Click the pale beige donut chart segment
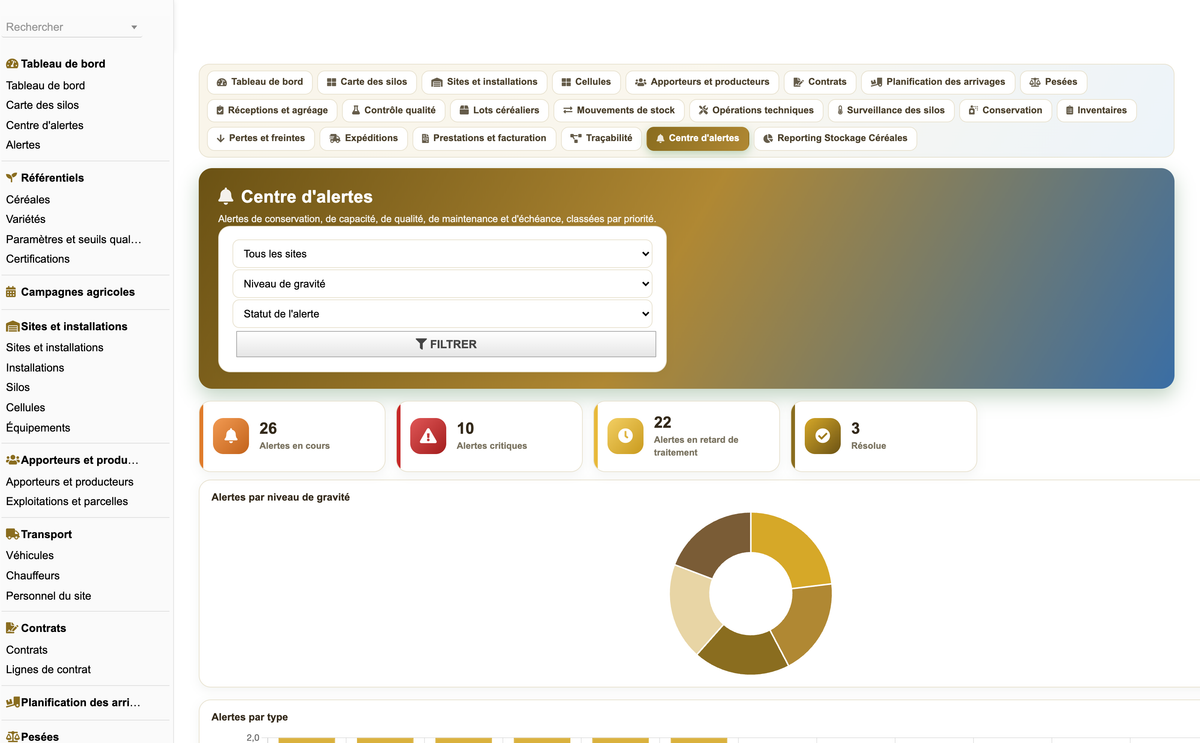1200x743 pixels. point(693,609)
